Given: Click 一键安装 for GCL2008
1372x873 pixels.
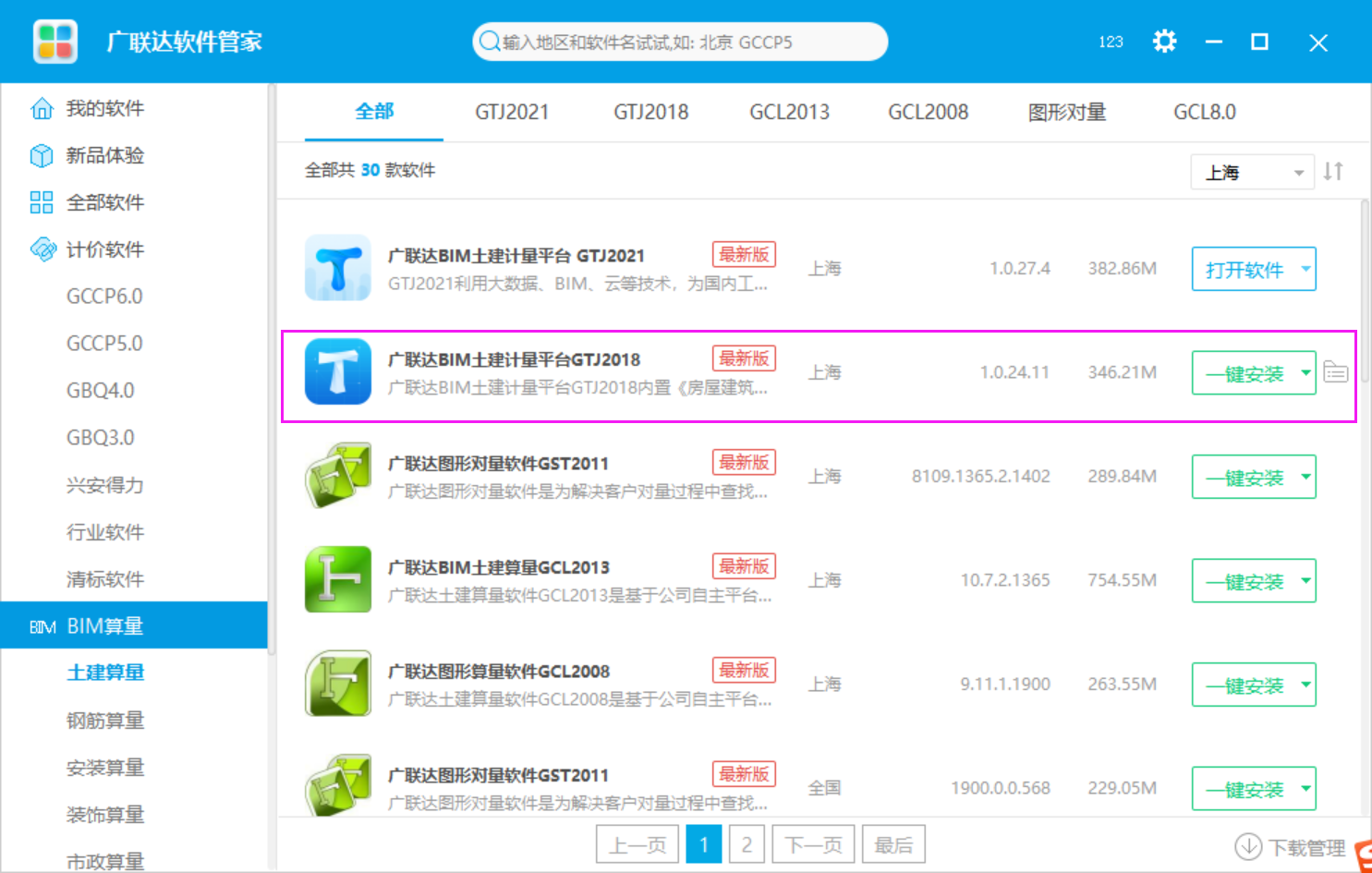Looking at the screenshot, I should (1244, 685).
